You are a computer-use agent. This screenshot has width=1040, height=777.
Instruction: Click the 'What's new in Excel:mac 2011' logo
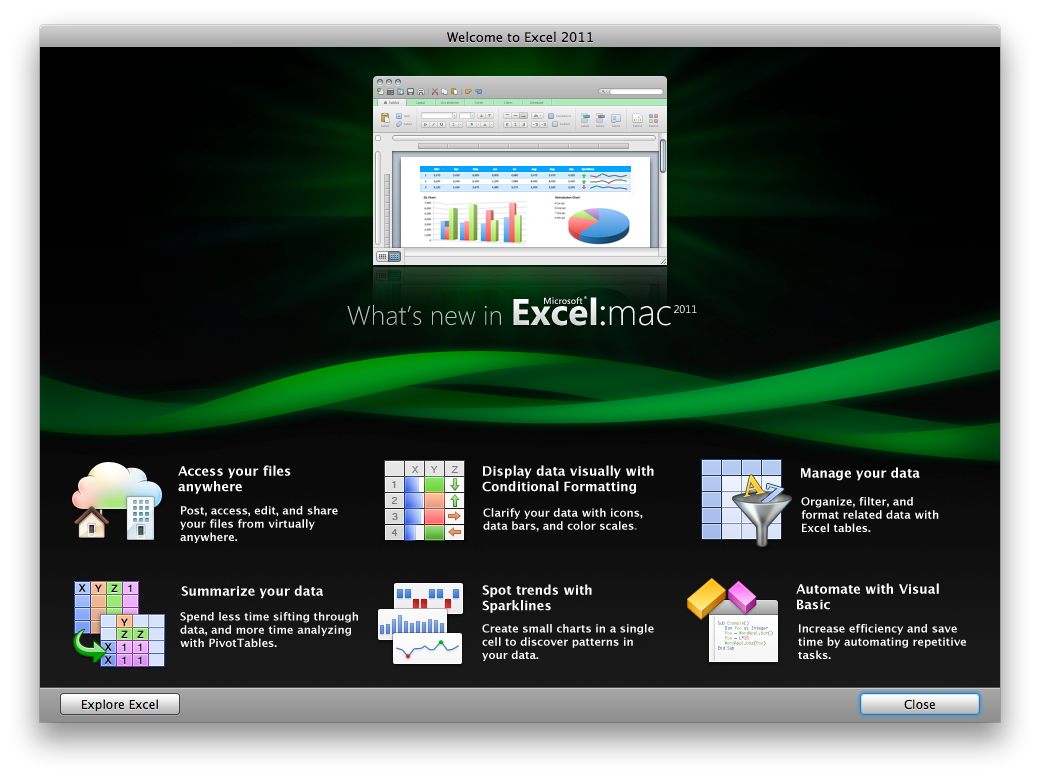pyautogui.click(x=522, y=313)
